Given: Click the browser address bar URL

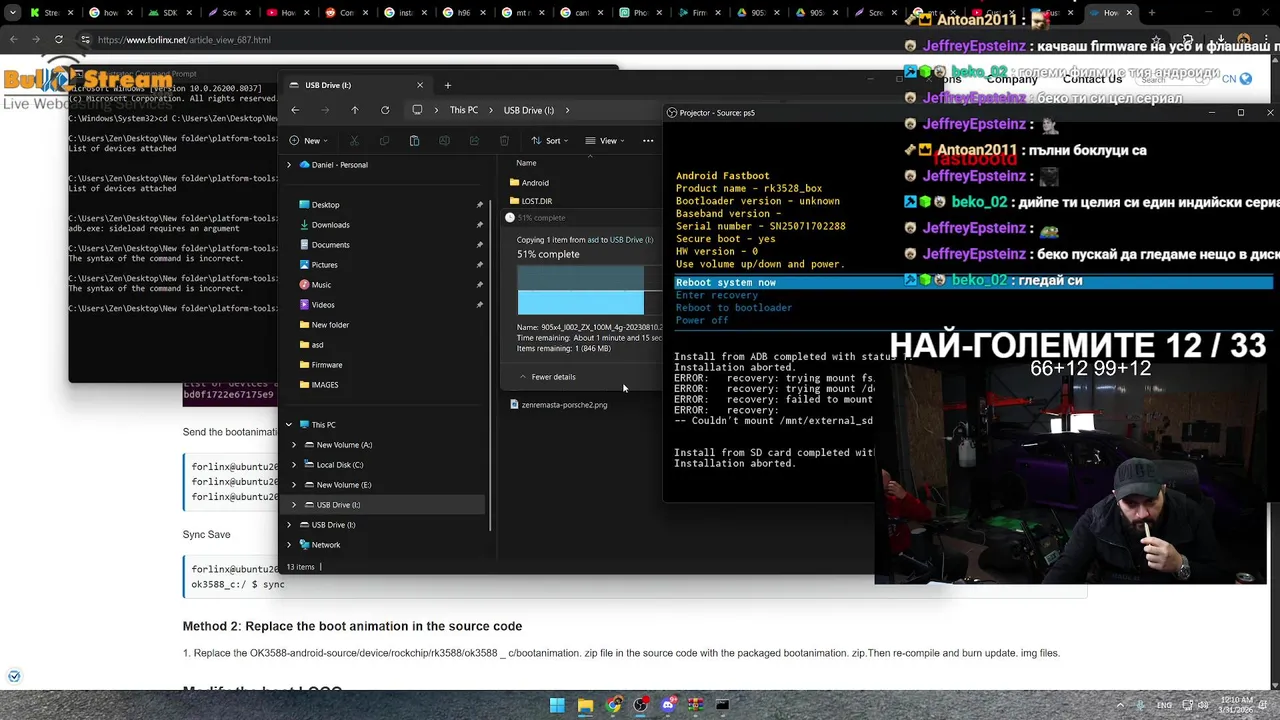Looking at the screenshot, I should [184, 40].
